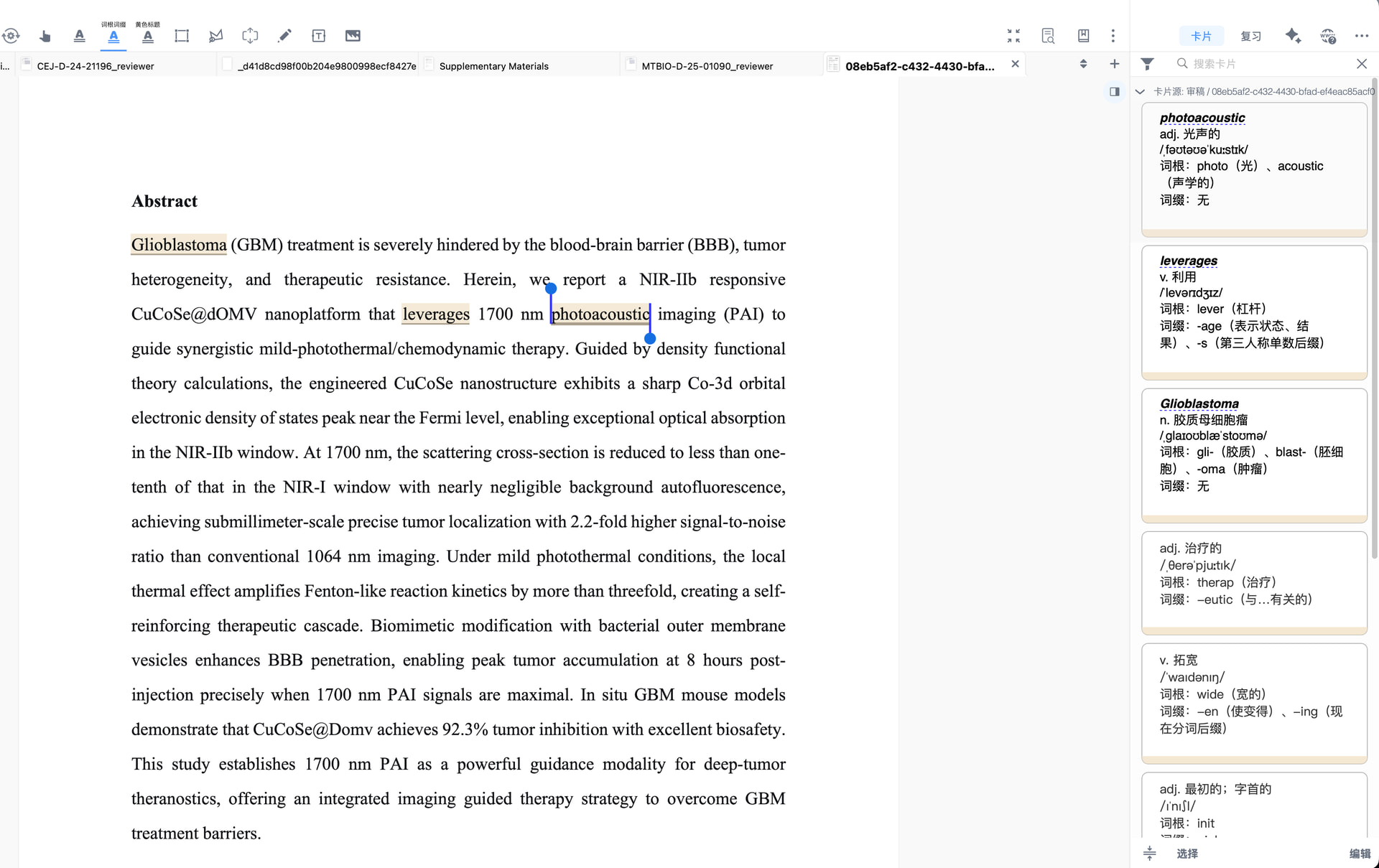Select the lasso selection tool
Viewport: 1379px width, 868px height.
215,36
